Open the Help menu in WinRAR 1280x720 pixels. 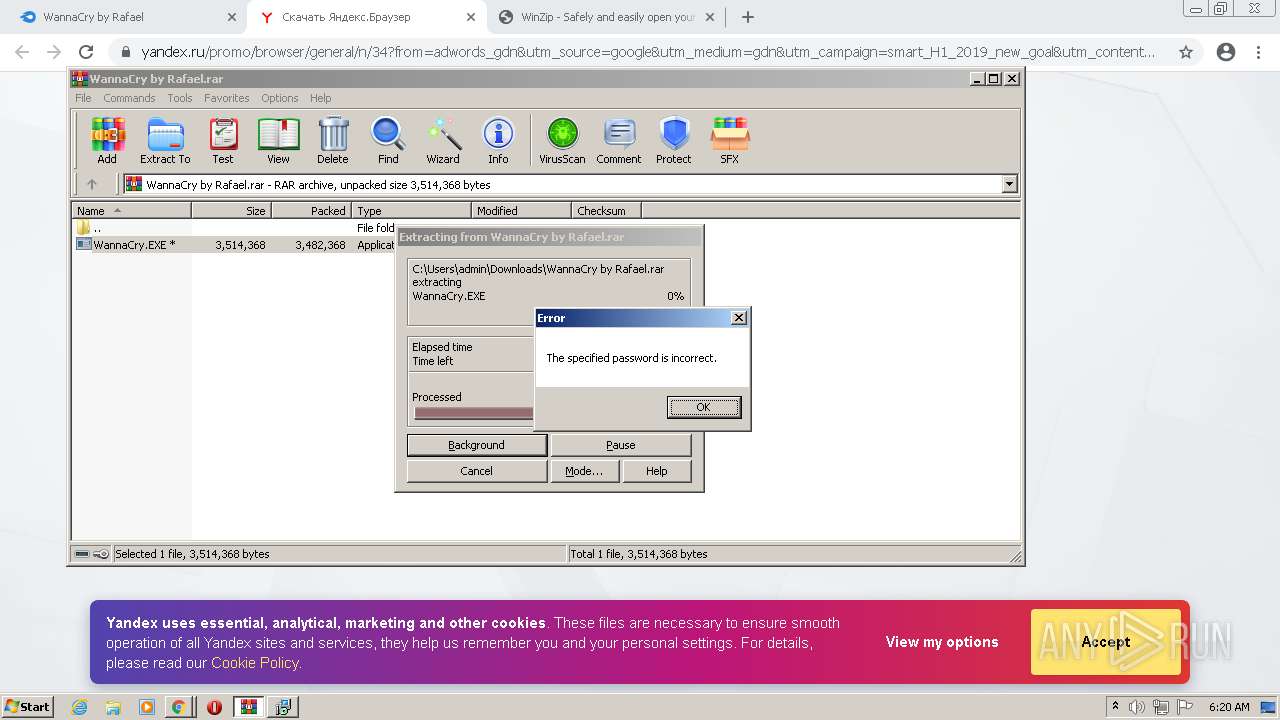coord(320,98)
